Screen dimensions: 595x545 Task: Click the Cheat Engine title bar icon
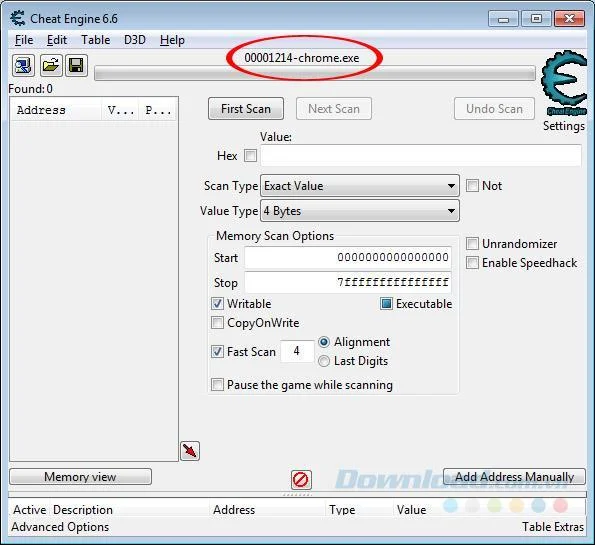[17, 19]
